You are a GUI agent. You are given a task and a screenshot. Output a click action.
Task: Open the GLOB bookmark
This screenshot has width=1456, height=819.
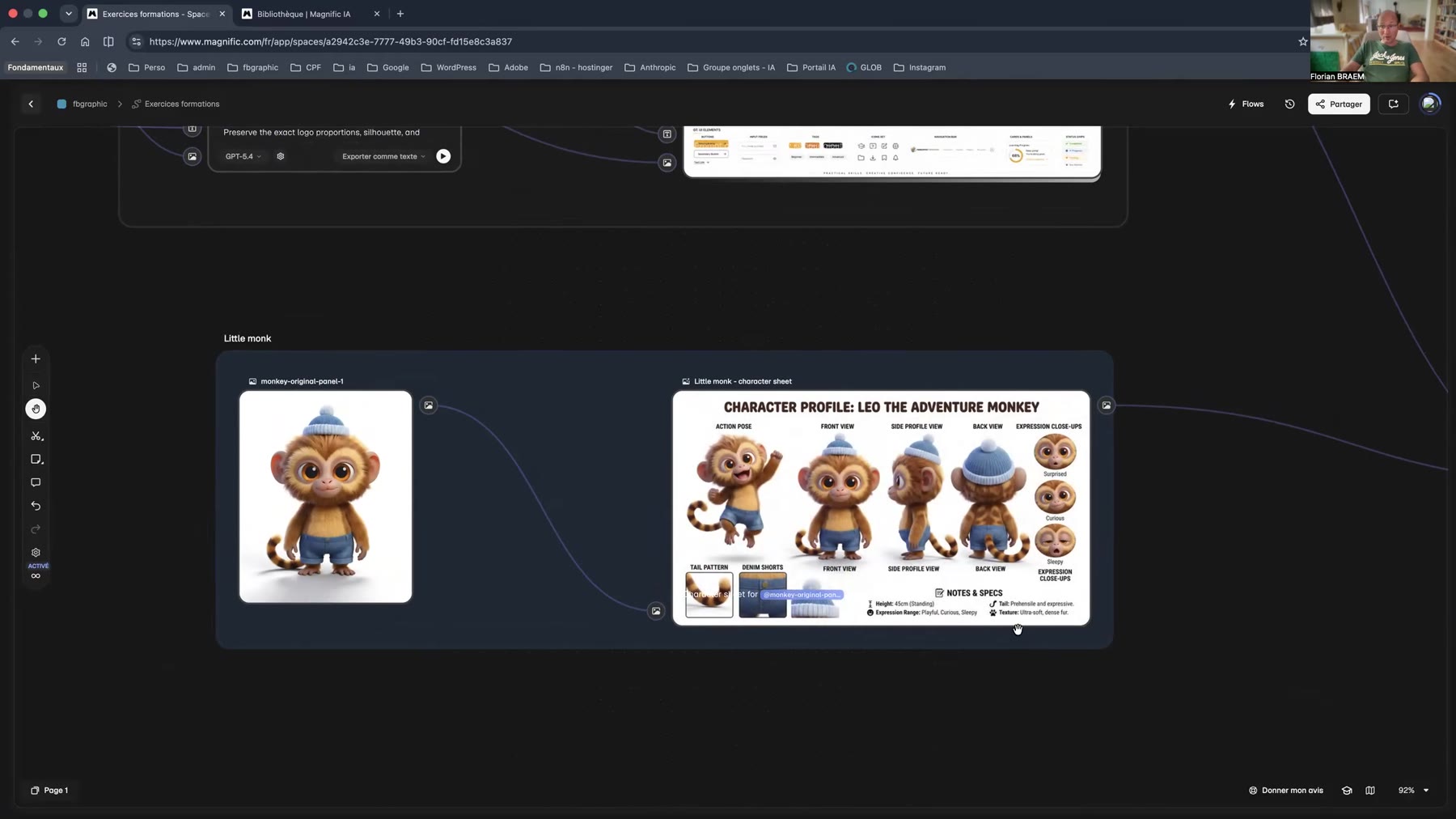(864, 67)
